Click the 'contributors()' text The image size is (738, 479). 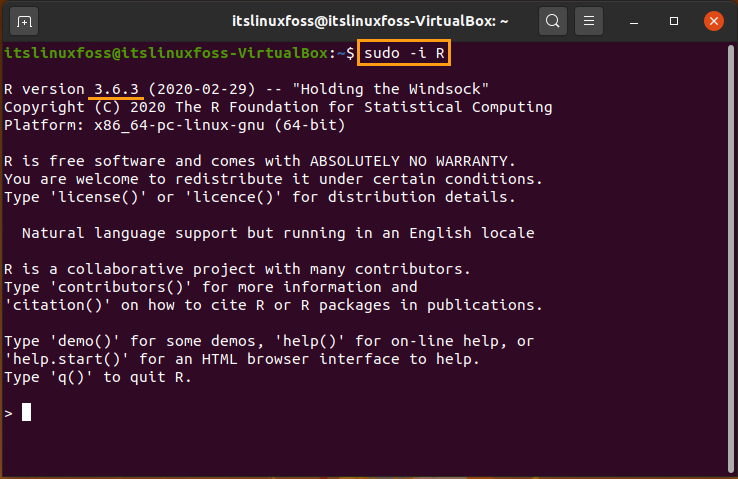click(x=121, y=287)
